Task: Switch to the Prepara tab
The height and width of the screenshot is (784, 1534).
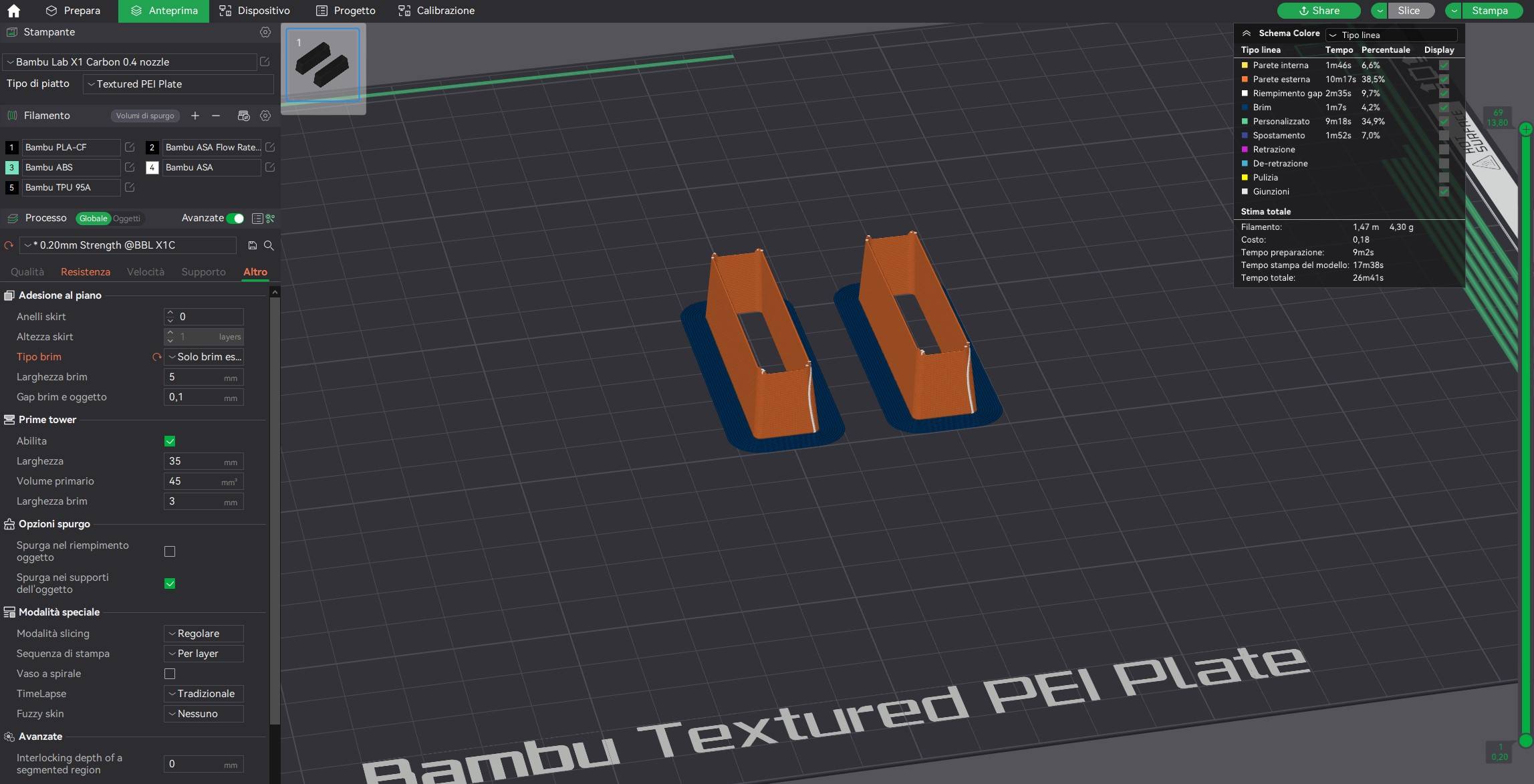Action: [x=73, y=11]
